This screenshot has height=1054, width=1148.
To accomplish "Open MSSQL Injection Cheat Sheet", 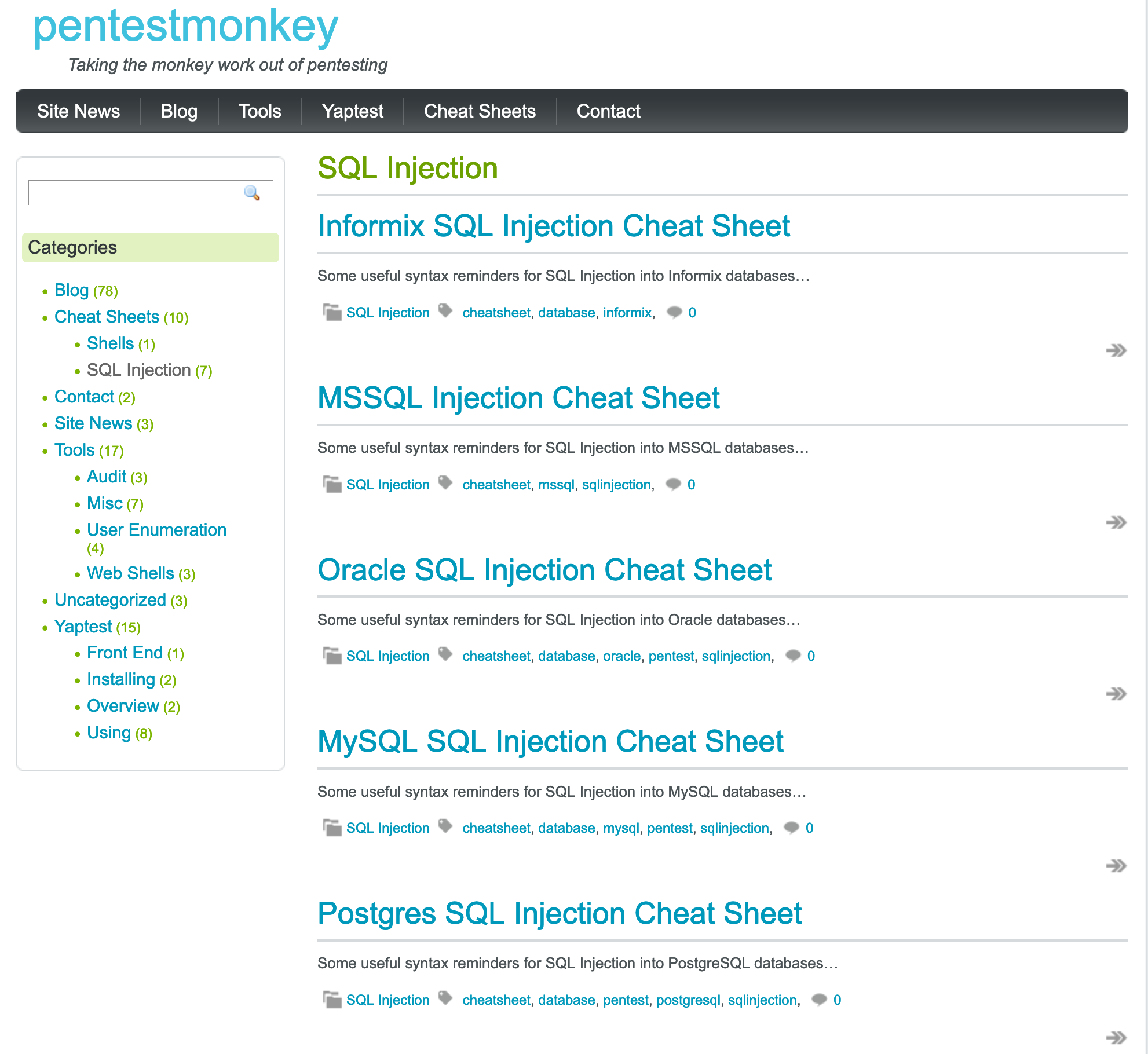I will (518, 398).
